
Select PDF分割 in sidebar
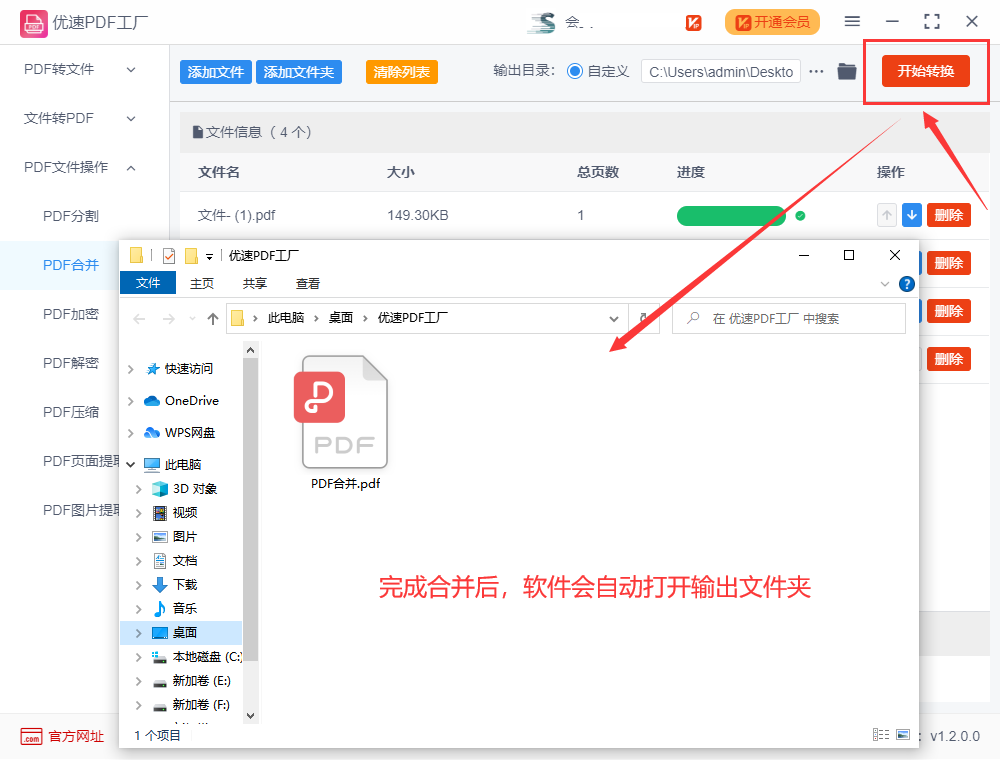(x=71, y=216)
